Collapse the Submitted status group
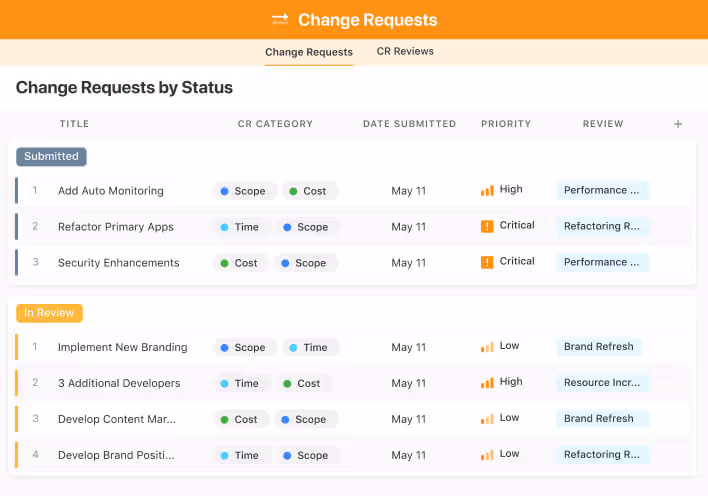Screen dimensions: 708x496 pyautogui.click(x=51, y=156)
